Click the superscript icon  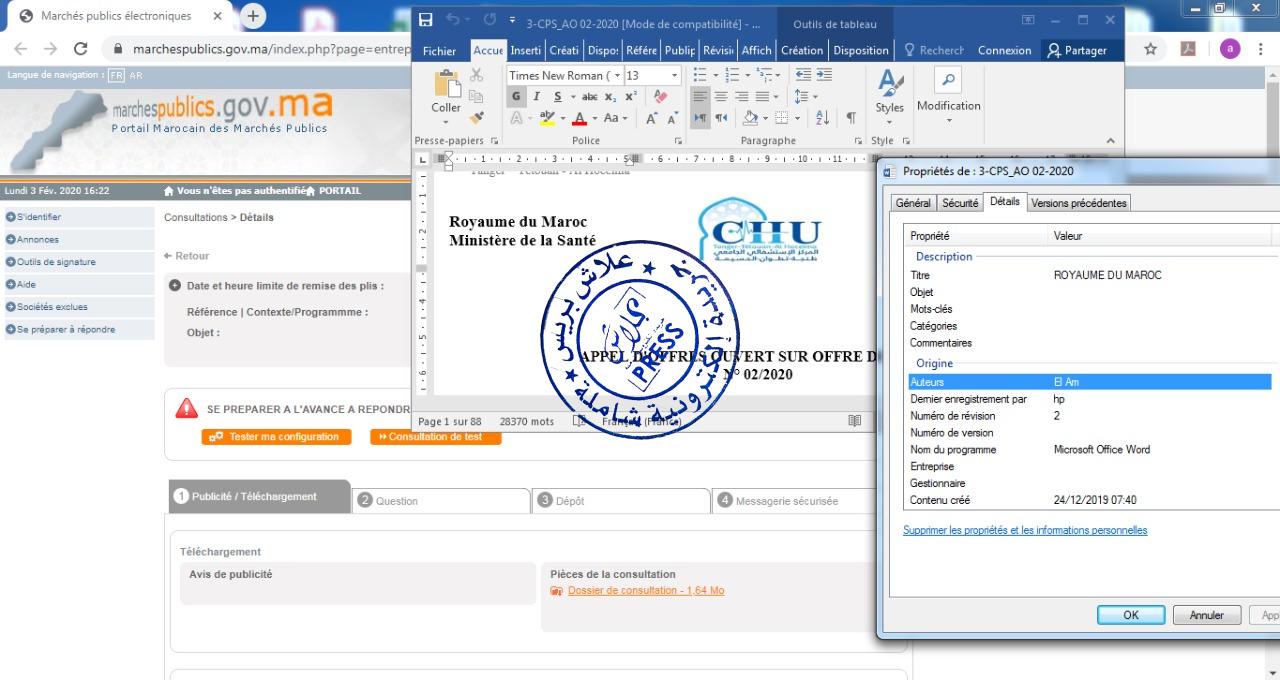(631, 97)
